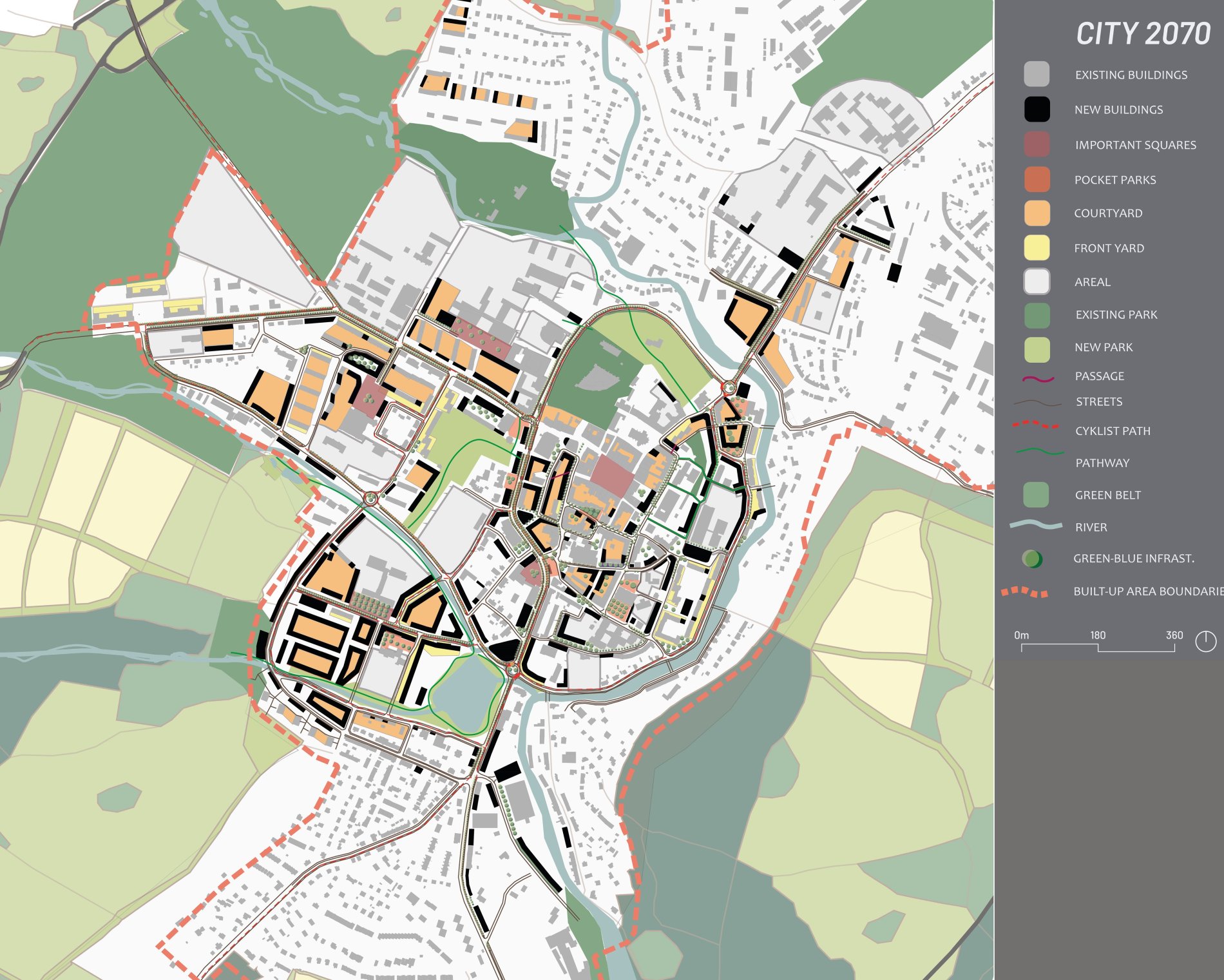Click the RIVER label

[1091, 528]
